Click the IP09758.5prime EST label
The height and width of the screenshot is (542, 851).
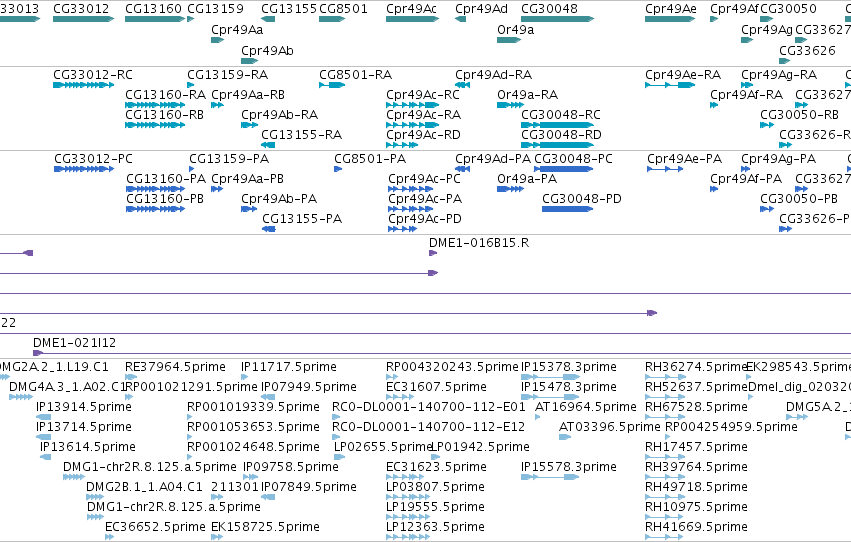tap(291, 467)
